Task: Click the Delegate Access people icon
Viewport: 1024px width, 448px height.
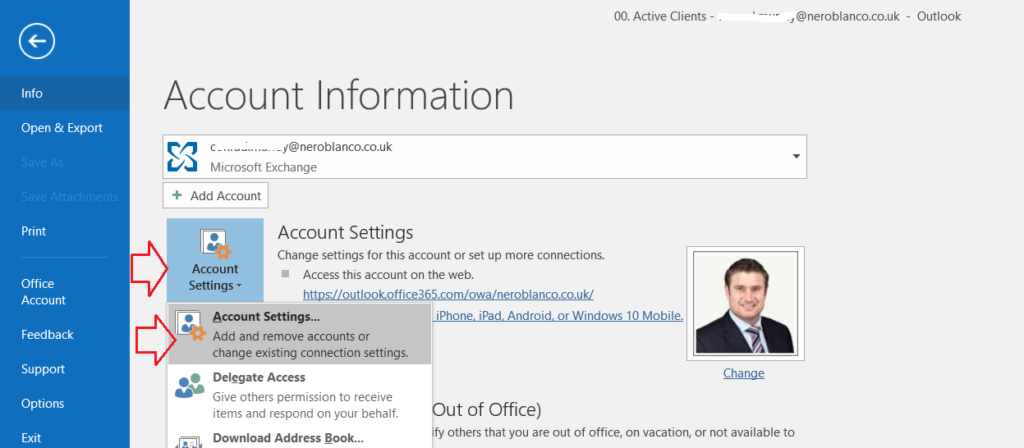Action: pos(190,386)
